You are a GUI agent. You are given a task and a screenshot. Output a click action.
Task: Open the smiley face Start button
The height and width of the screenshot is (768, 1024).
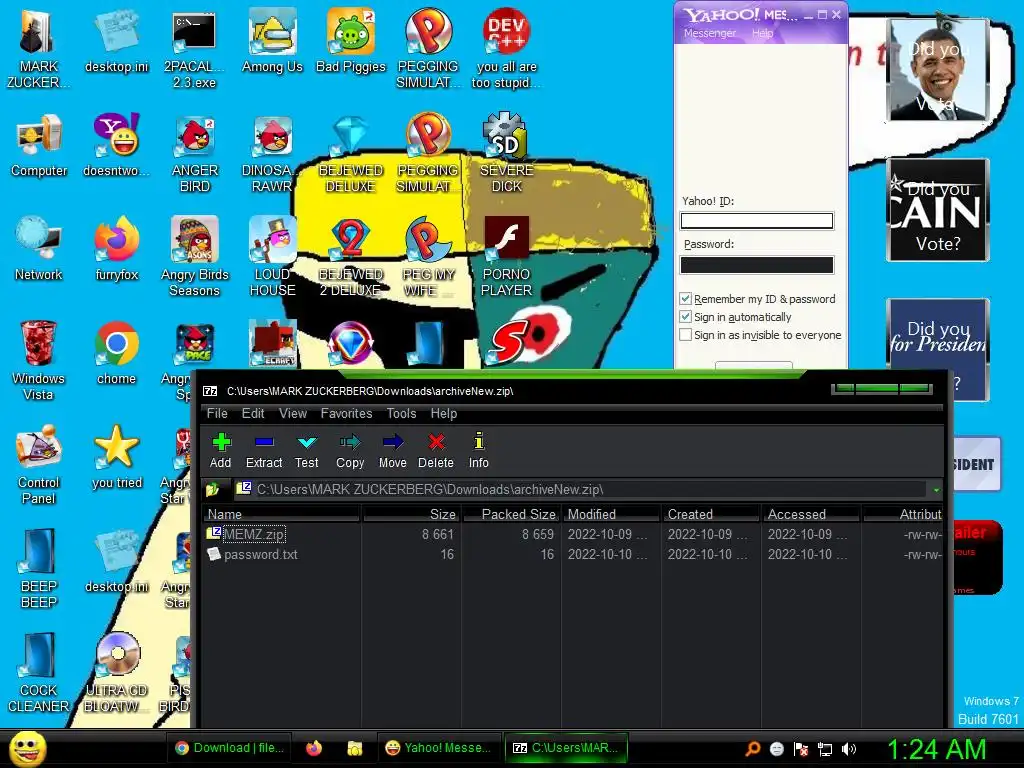point(27,748)
